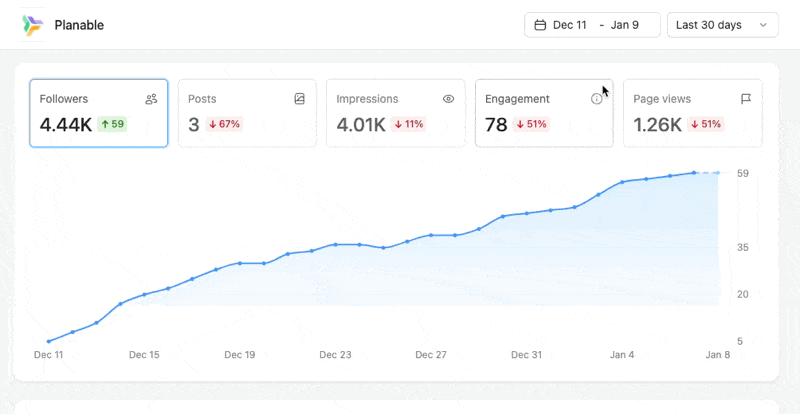Expand the dropdown chevron beside Last 30 days
This screenshot has width=800, height=414.
[x=764, y=25]
